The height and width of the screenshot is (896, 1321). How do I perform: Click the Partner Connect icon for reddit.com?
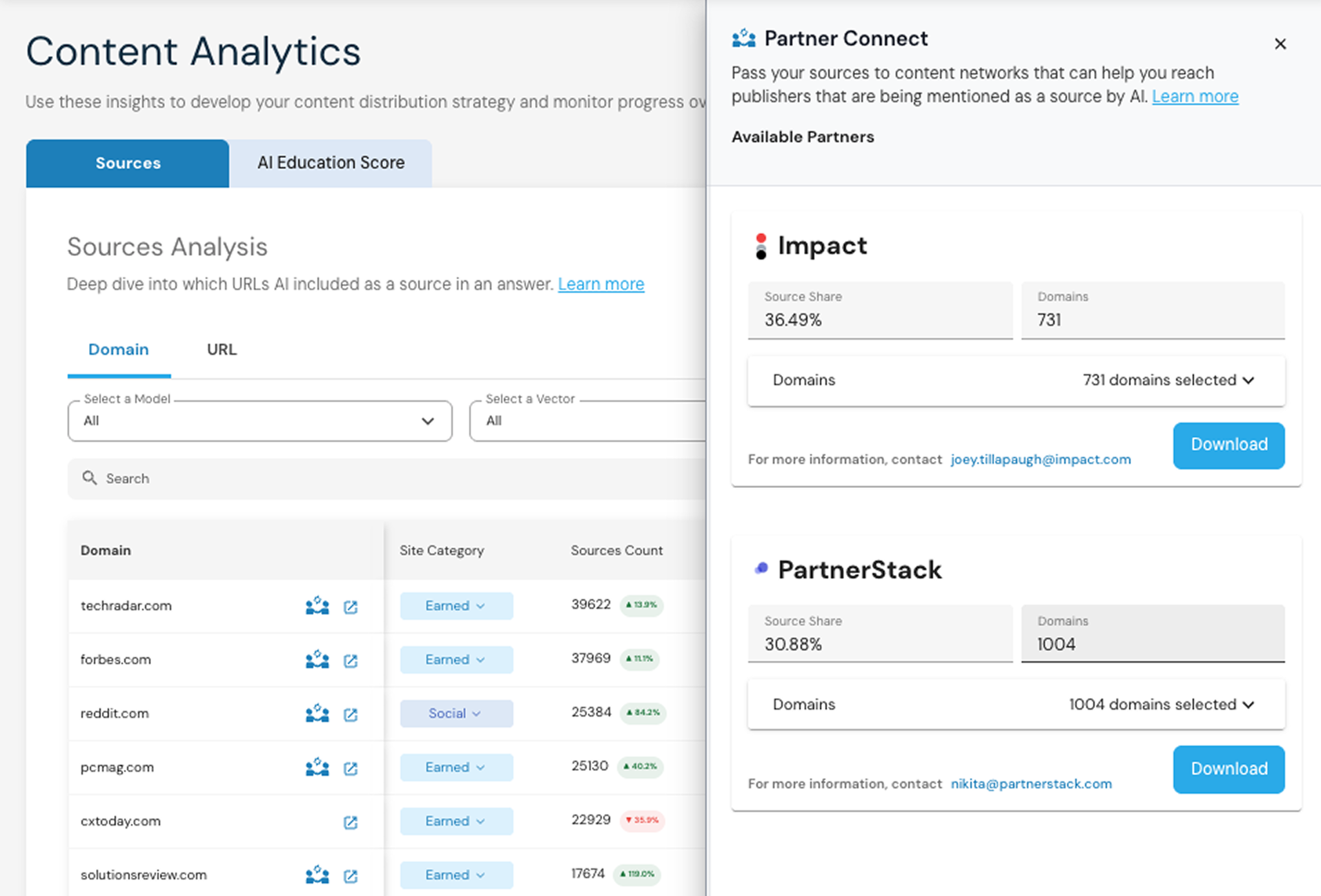pos(316,713)
